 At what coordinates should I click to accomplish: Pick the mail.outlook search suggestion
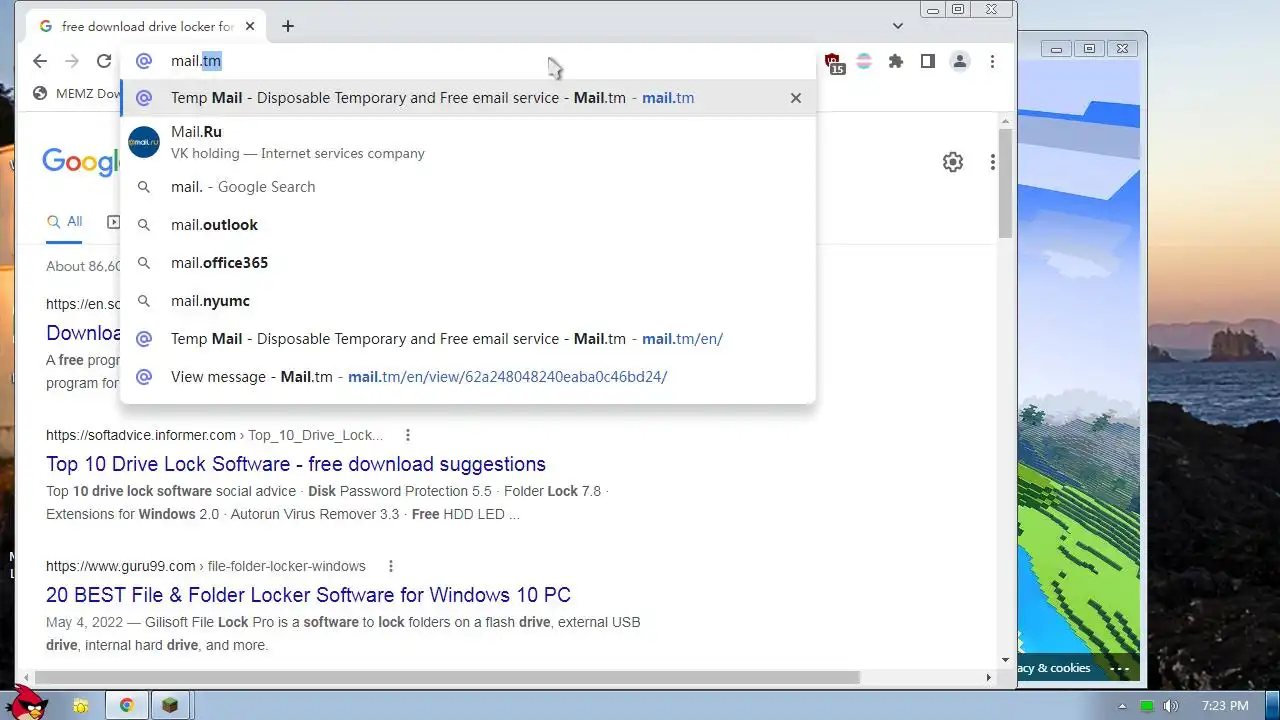468,225
